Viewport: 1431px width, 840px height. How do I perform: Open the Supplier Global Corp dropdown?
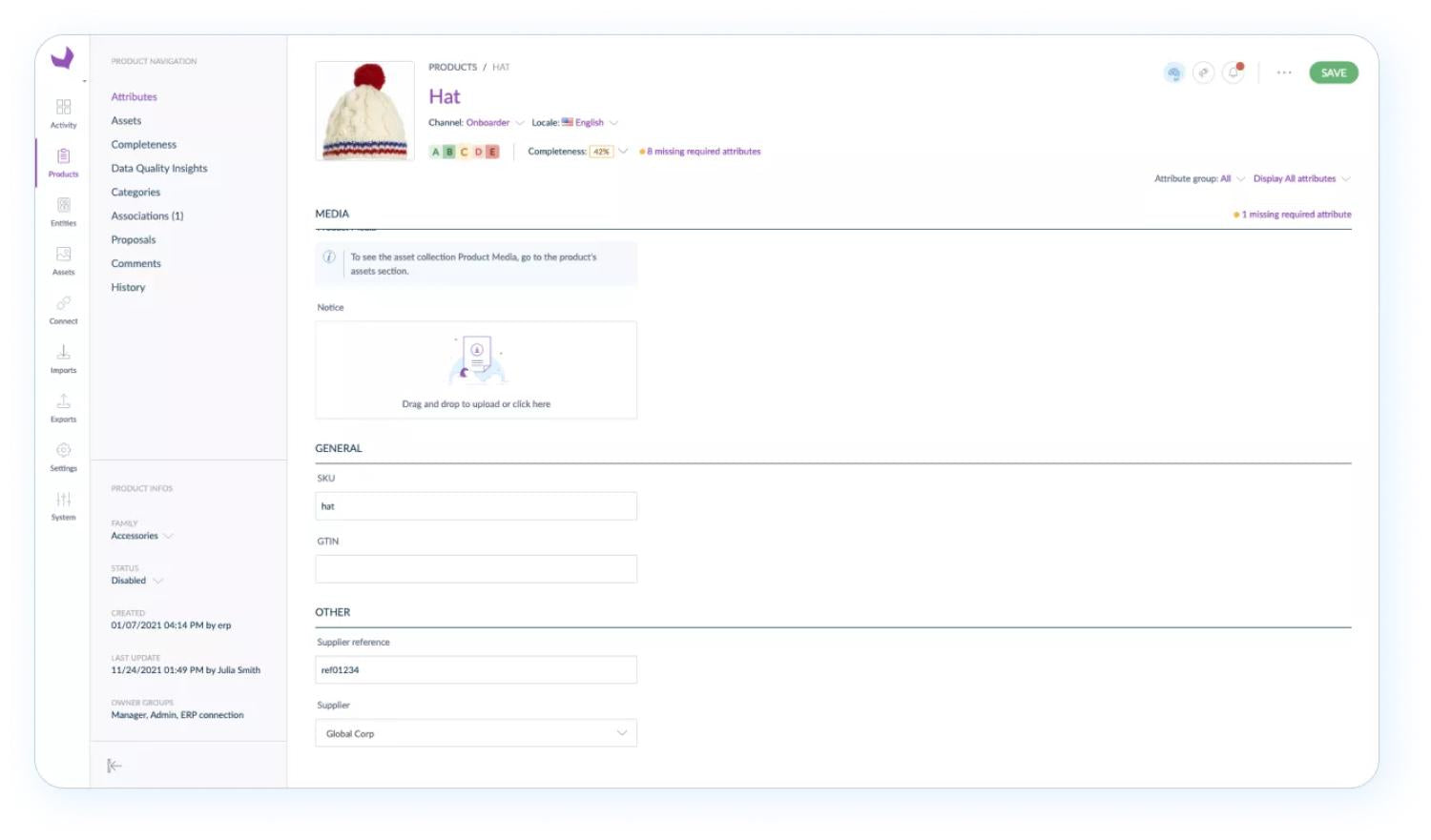[476, 733]
